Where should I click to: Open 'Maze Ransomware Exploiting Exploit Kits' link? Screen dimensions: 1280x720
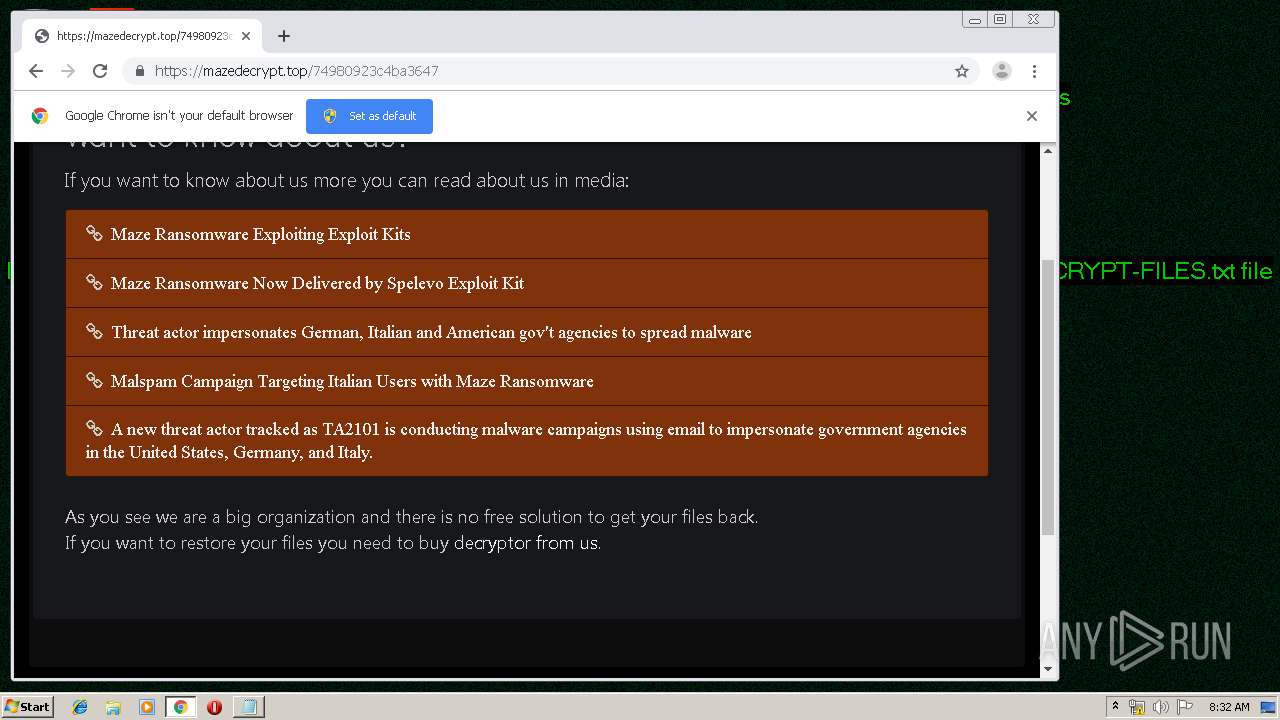tap(261, 234)
